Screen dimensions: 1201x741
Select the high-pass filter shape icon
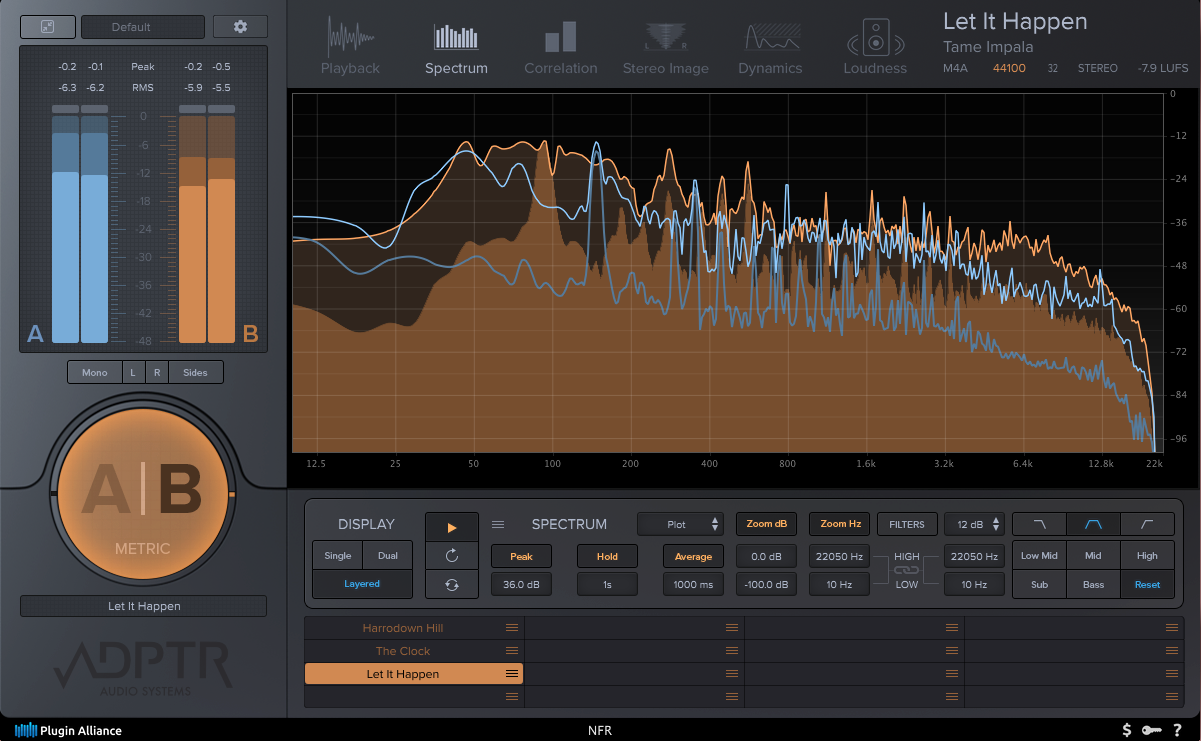point(1147,524)
